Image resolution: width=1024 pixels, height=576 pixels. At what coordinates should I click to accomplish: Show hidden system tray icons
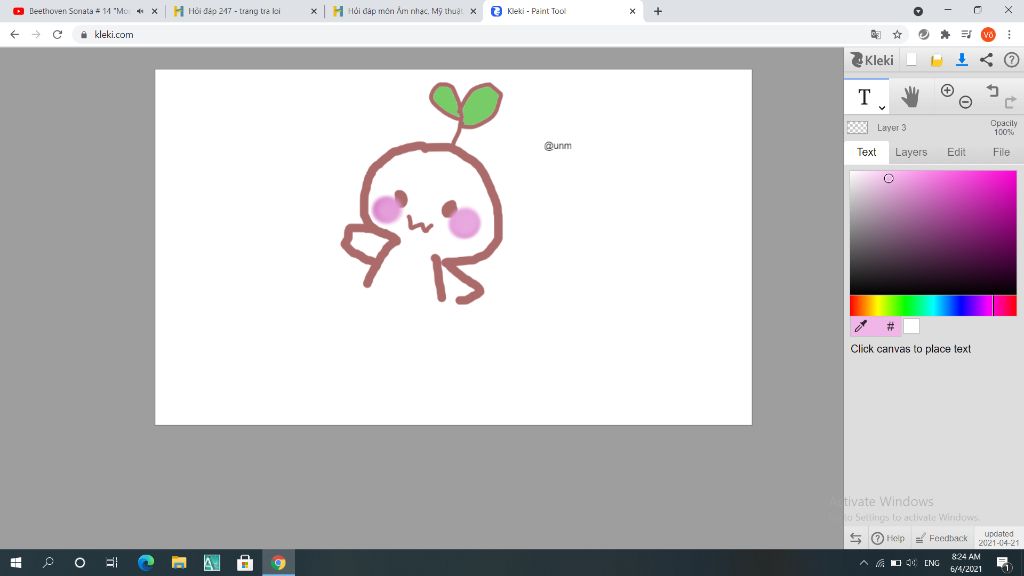coord(863,563)
